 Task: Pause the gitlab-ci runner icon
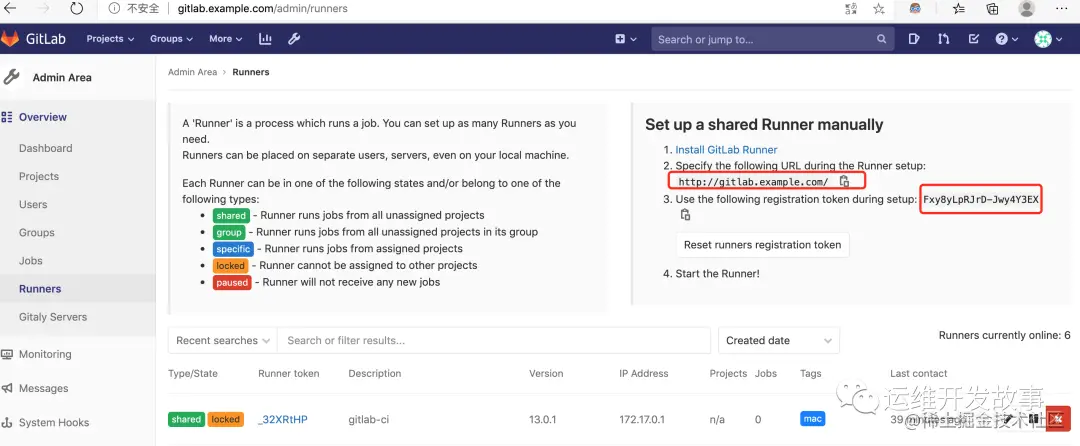pos(1033,418)
